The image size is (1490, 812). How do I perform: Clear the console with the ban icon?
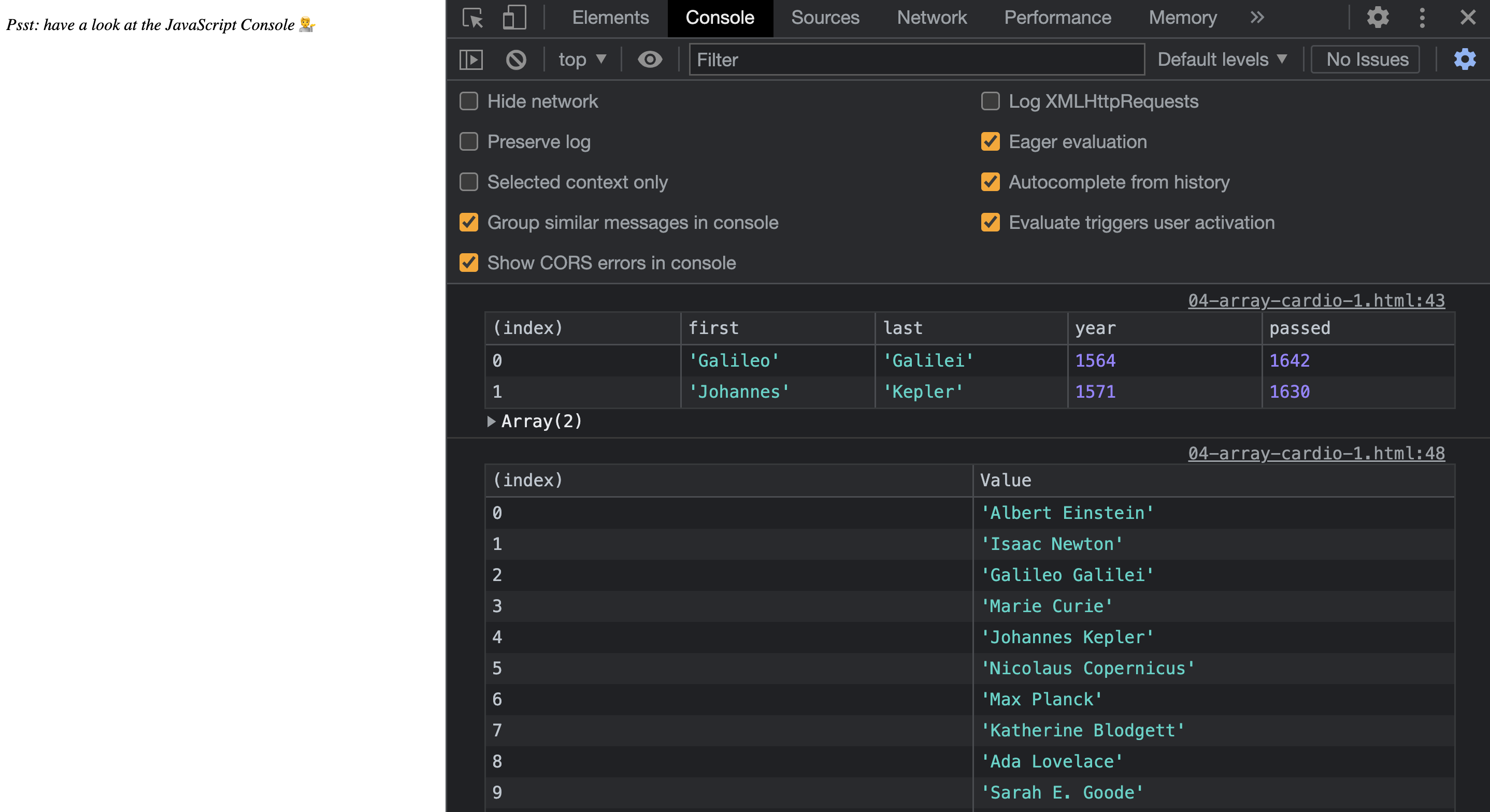coord(516,60)
